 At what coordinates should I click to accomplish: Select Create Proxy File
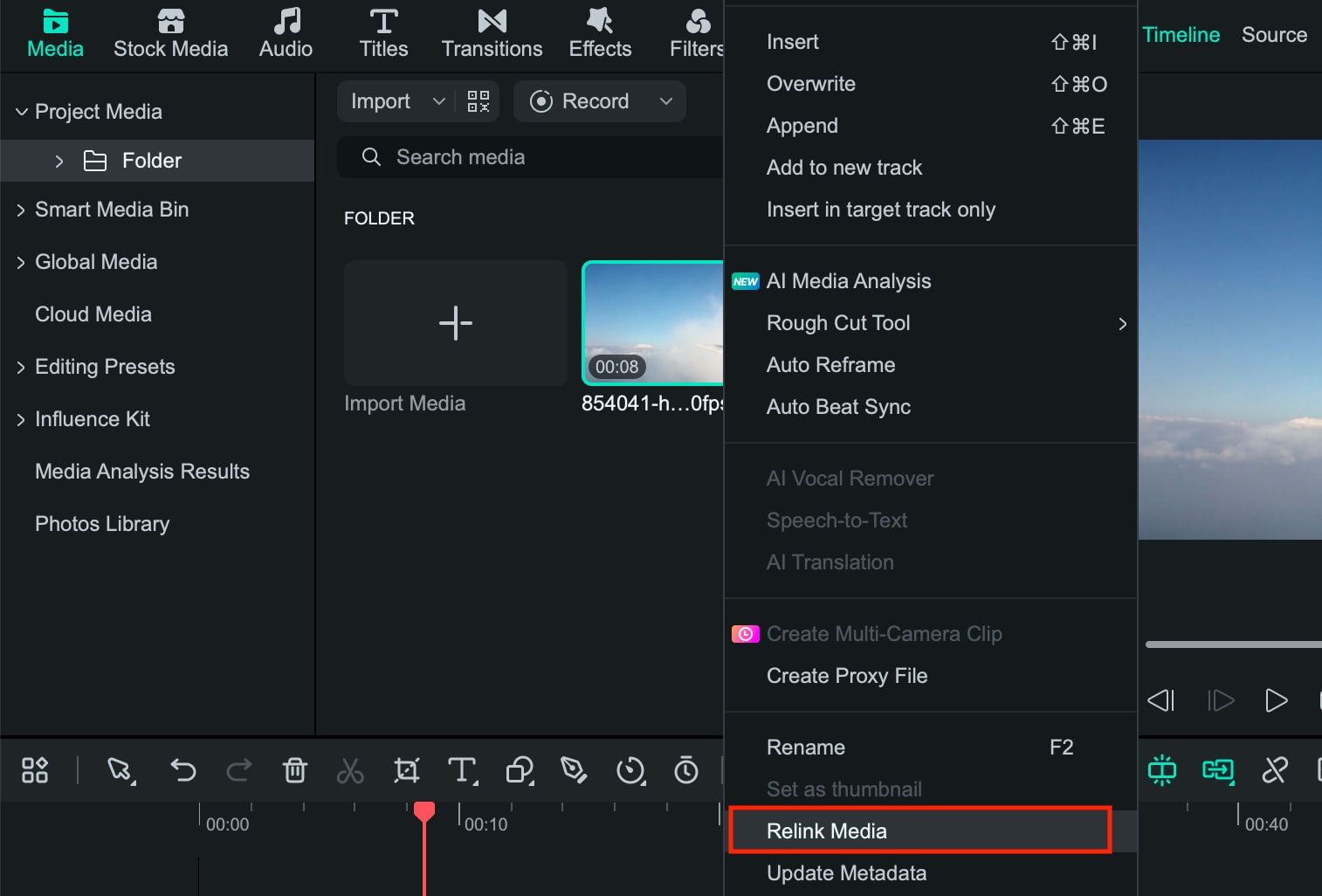click(931, 676)
